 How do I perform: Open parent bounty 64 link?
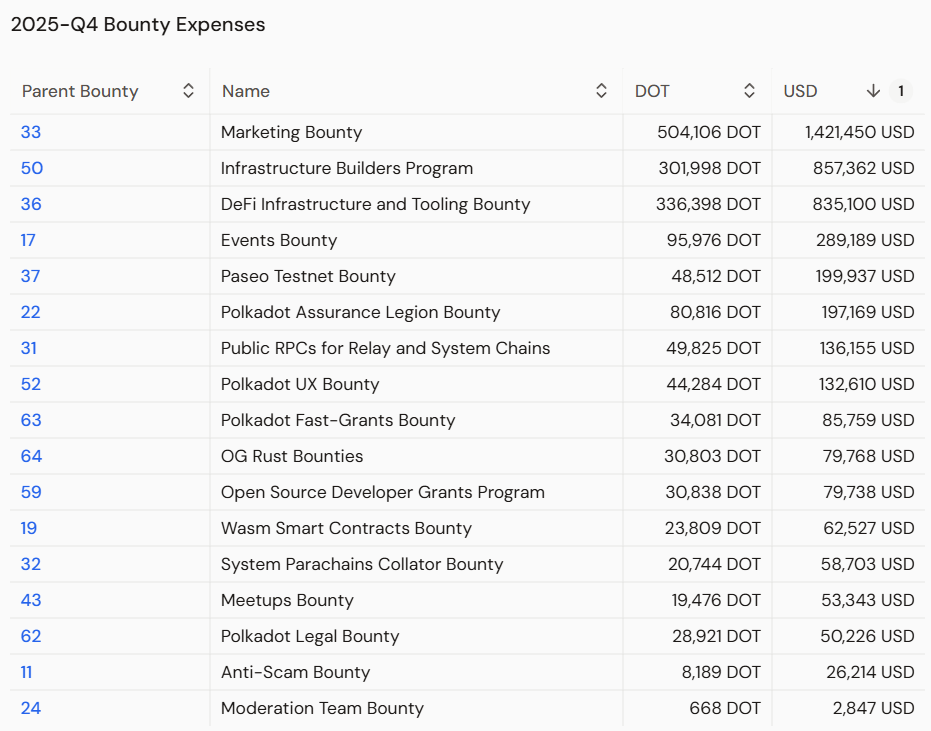point(32,456)
